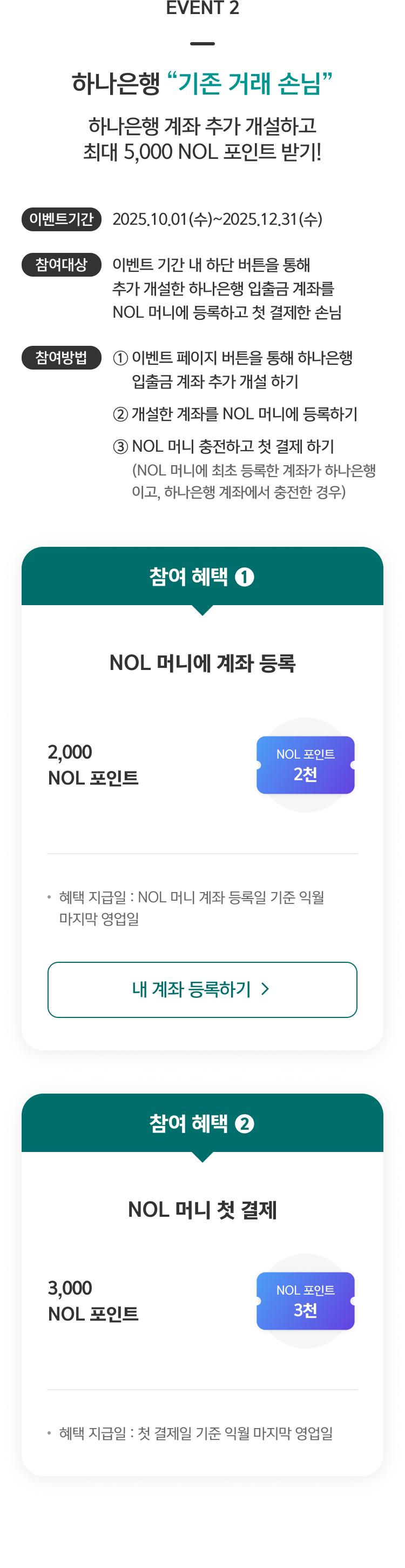Click the 참여방법 label badge
405x1568 pixels.
61,359
